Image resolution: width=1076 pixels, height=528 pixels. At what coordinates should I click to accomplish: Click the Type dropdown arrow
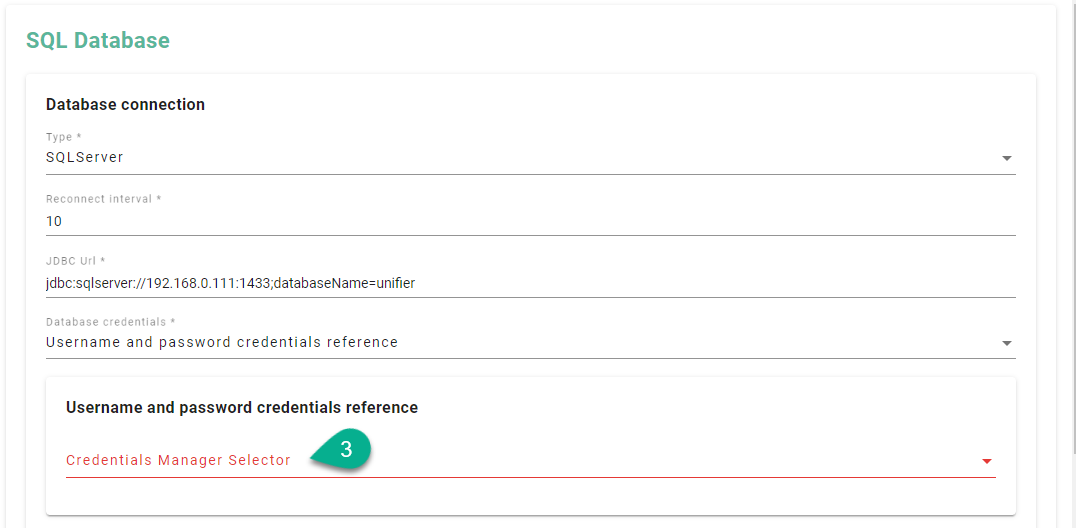[x=1006, y=158]
